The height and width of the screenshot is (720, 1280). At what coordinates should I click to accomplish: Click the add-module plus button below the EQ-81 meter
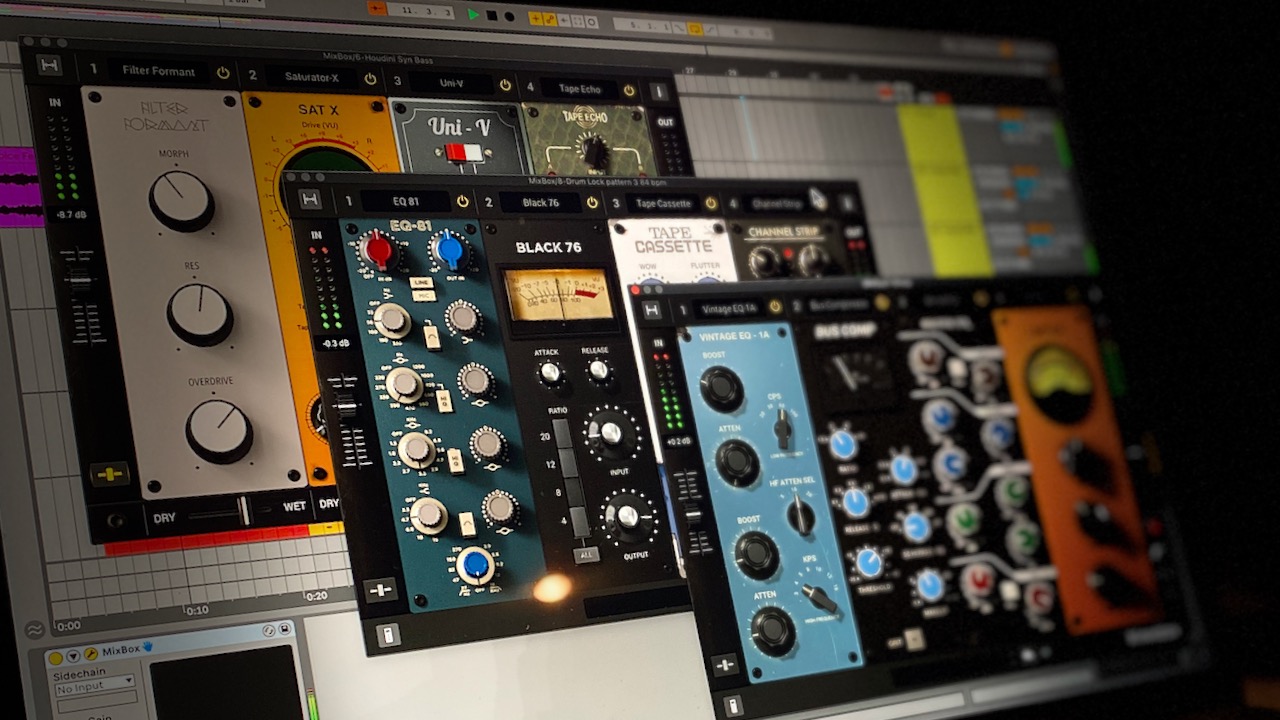[381, 590]
